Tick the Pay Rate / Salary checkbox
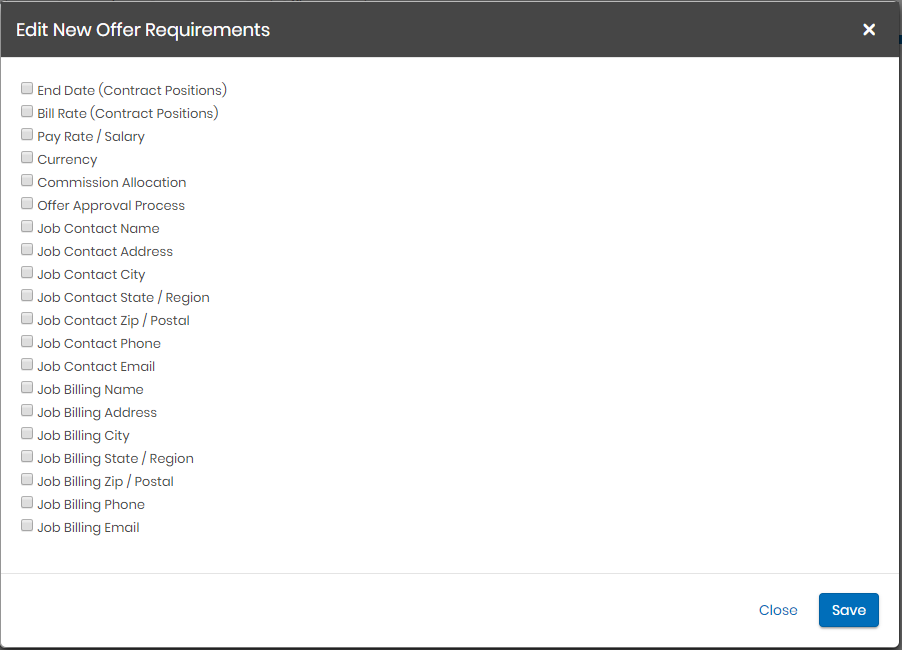This screenshot has width=902, height=650. 27,135
